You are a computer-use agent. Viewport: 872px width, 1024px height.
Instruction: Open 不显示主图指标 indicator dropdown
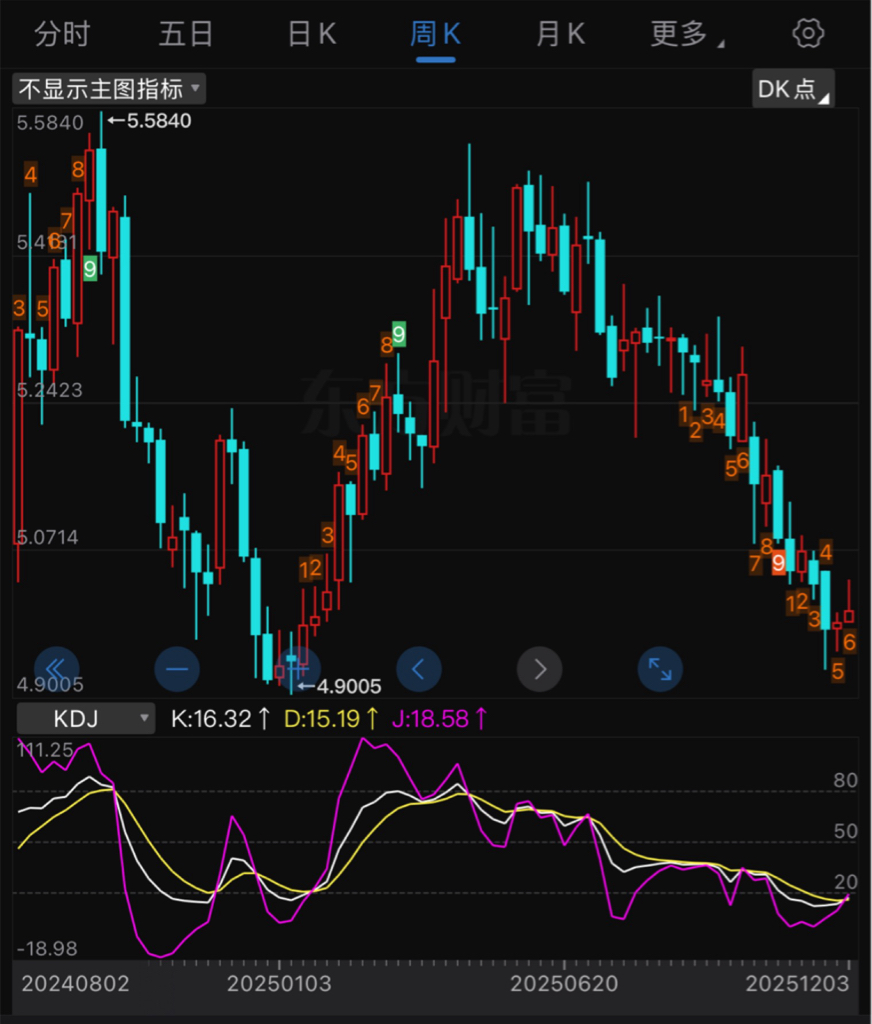coord(109,89)
